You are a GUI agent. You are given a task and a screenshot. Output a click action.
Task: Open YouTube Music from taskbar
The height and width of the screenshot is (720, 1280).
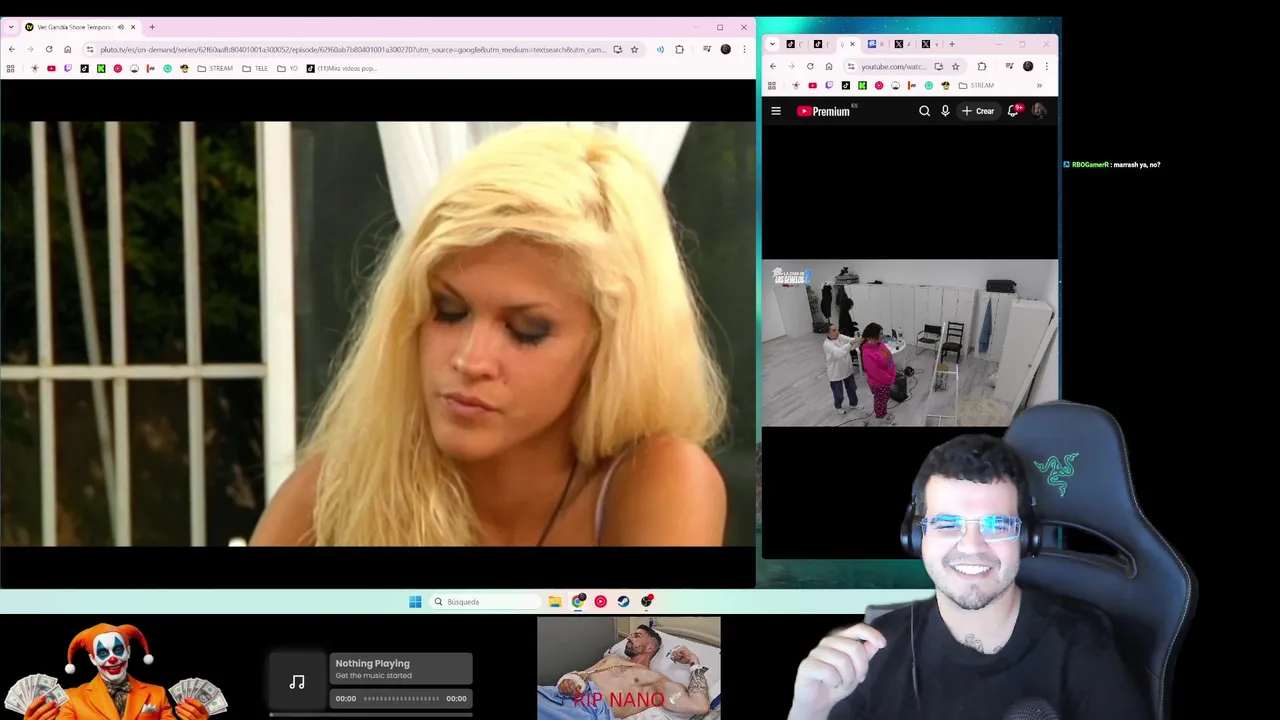[x=601, y=601]
